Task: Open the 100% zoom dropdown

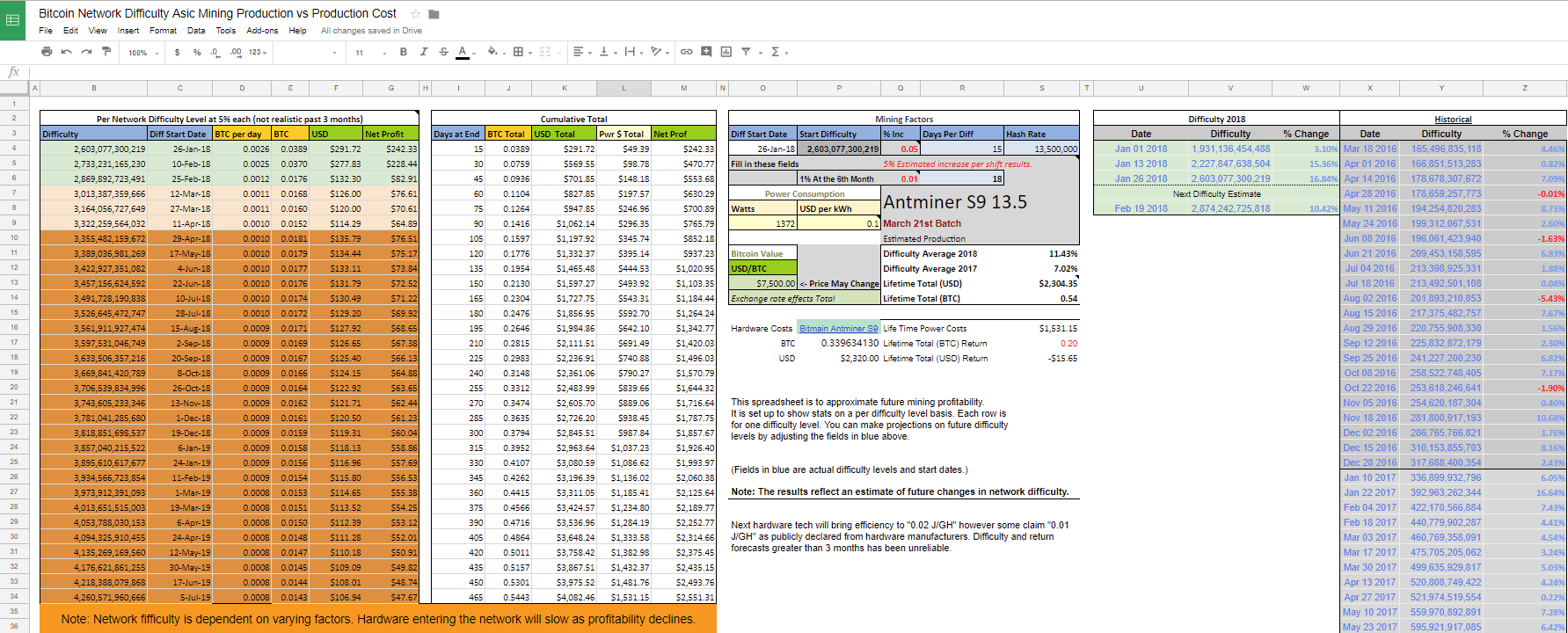Action: 143,53
